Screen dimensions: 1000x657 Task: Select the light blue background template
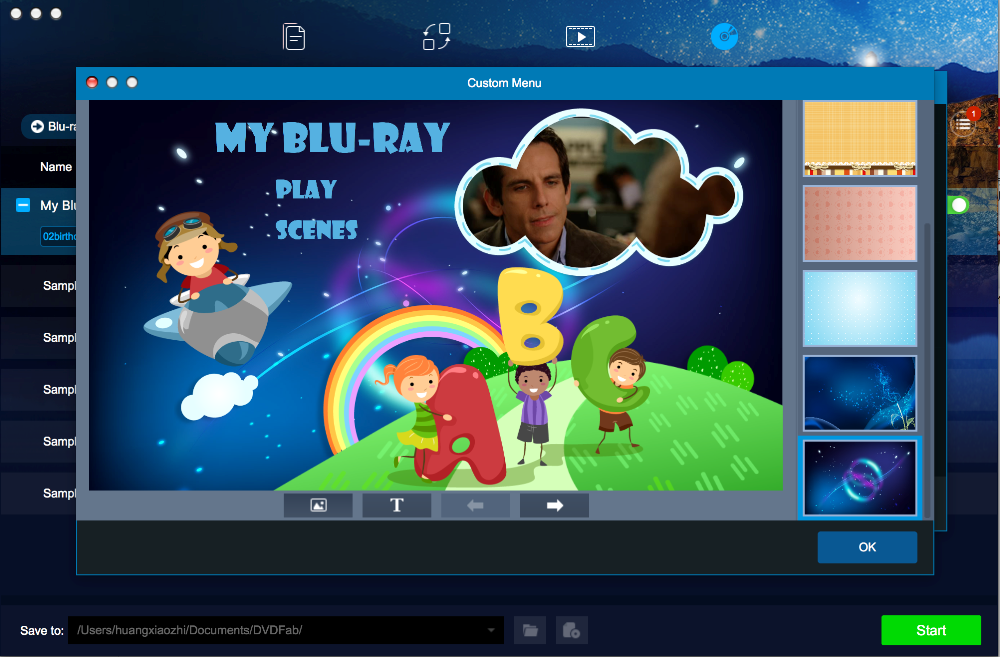[859, 308]
